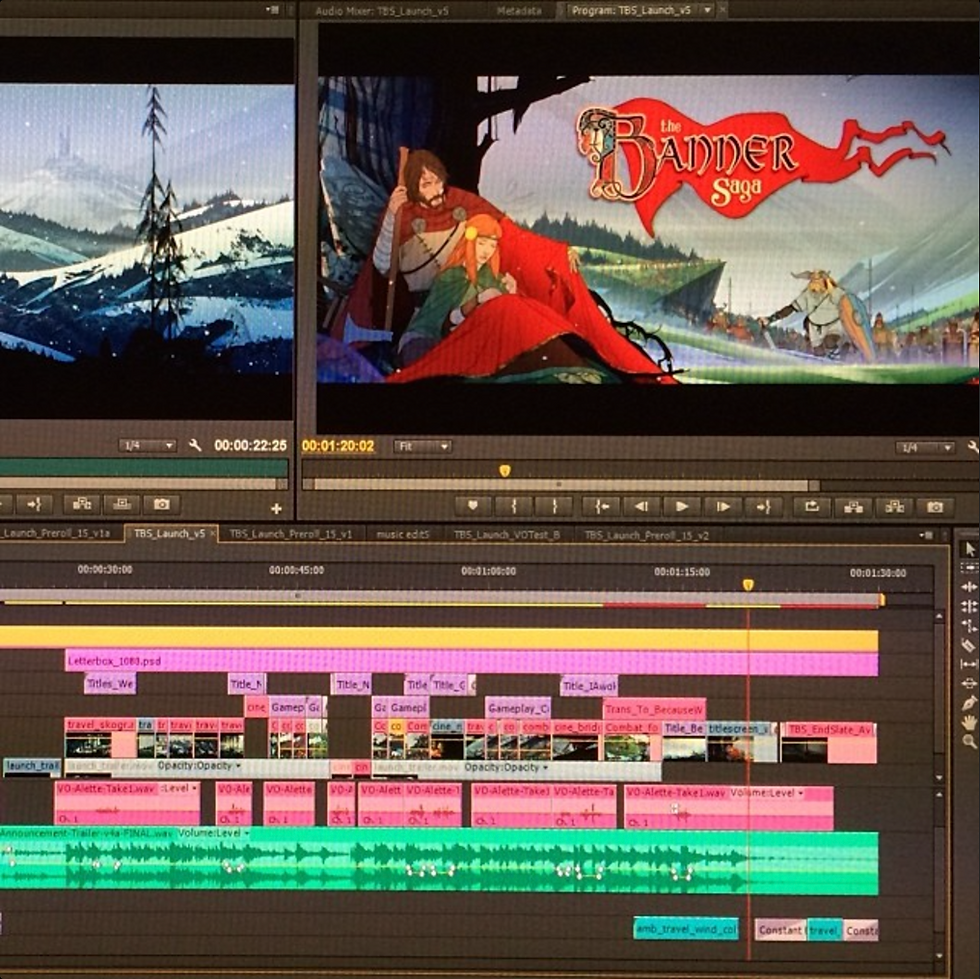980x979 pixels.
Task: Select the Slip tool
Action: click(x=969, y=665)
